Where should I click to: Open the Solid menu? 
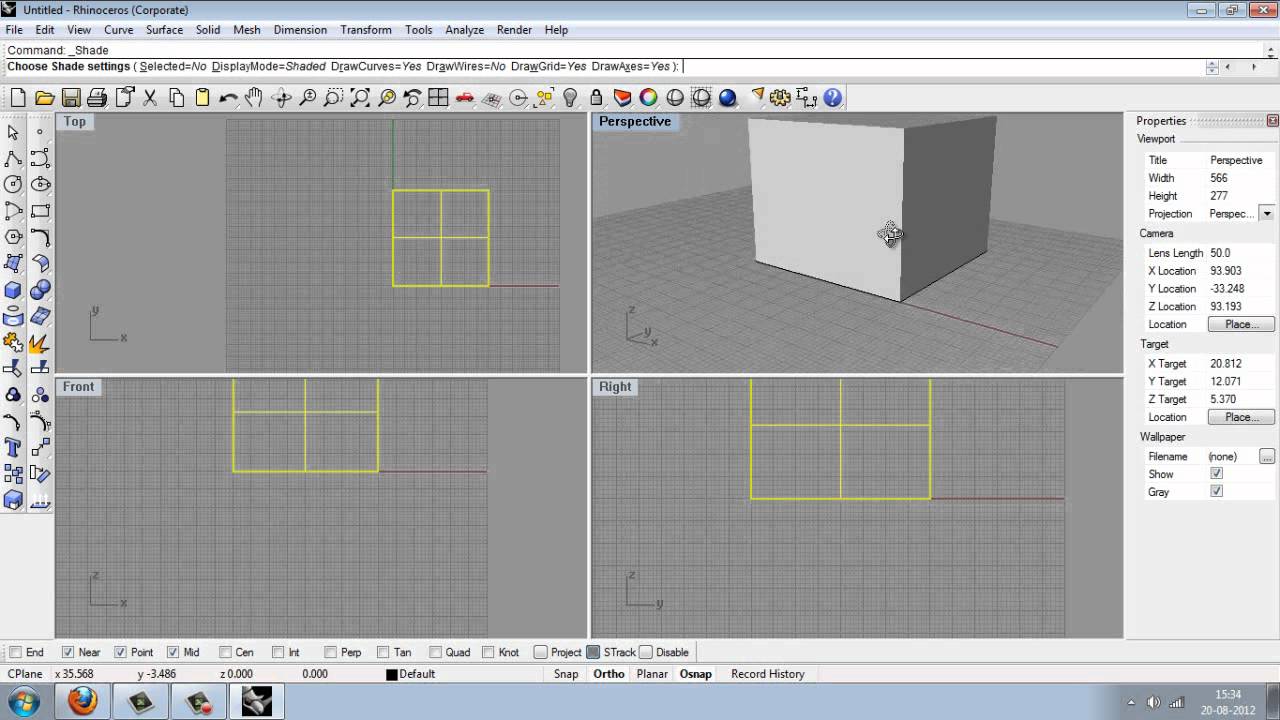[x=208, y=30]
